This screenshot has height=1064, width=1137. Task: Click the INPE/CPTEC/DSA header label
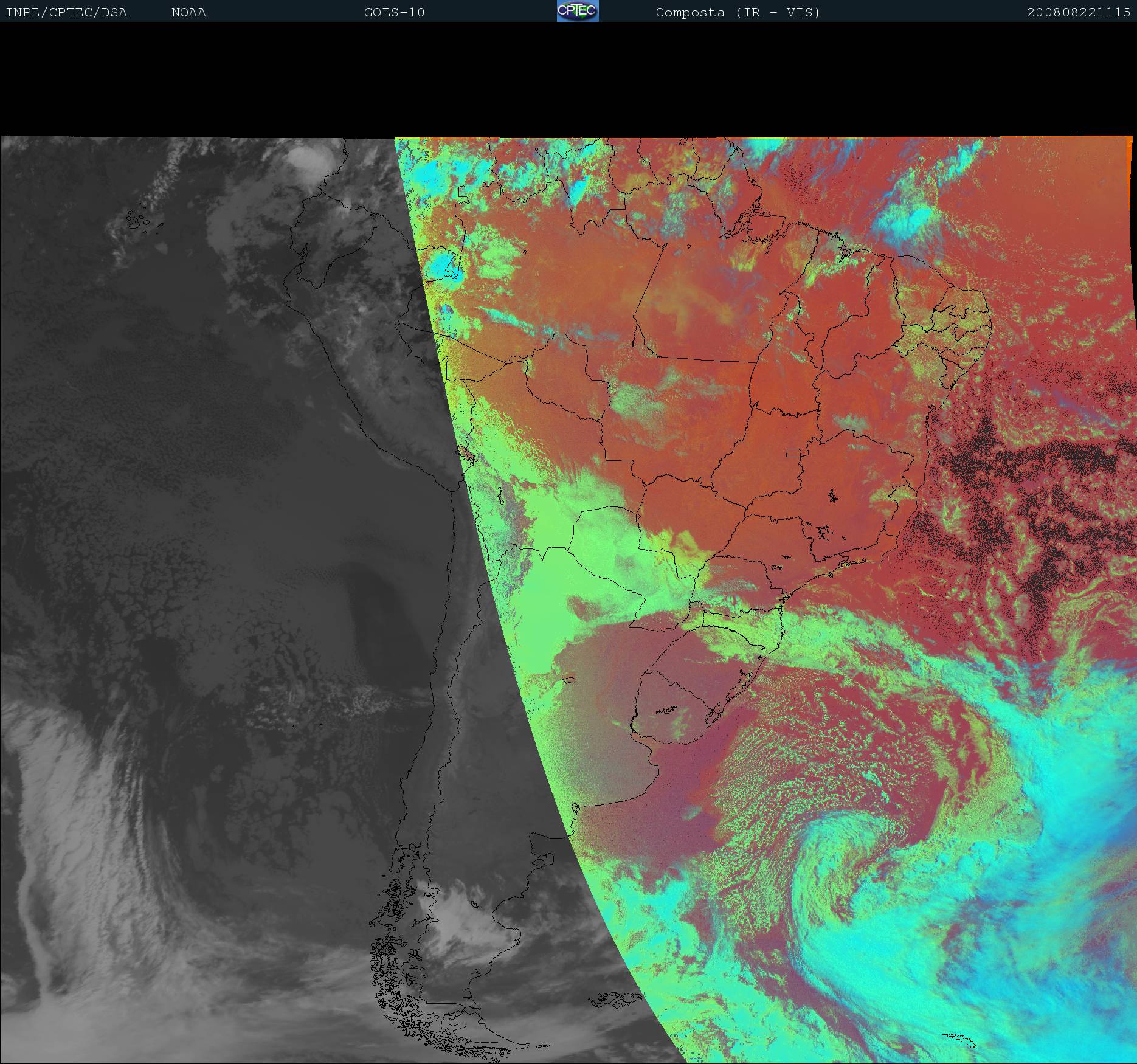pyautogui.click(x=66, y=12)
